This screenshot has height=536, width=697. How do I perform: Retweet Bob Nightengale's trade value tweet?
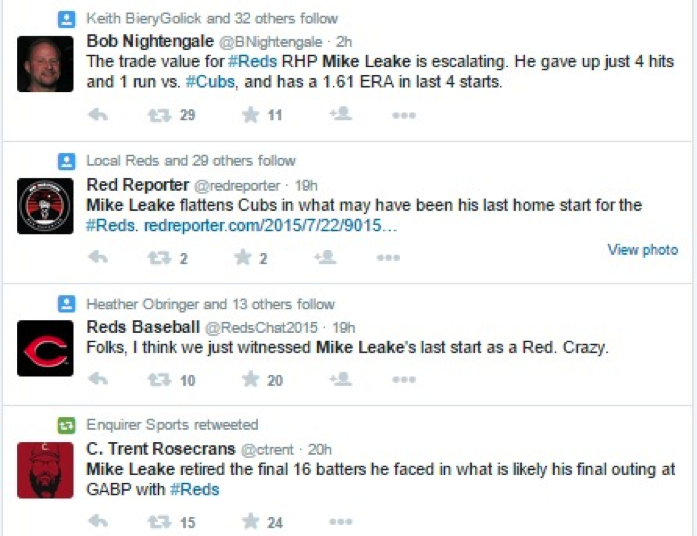click(x=159, y=115)
